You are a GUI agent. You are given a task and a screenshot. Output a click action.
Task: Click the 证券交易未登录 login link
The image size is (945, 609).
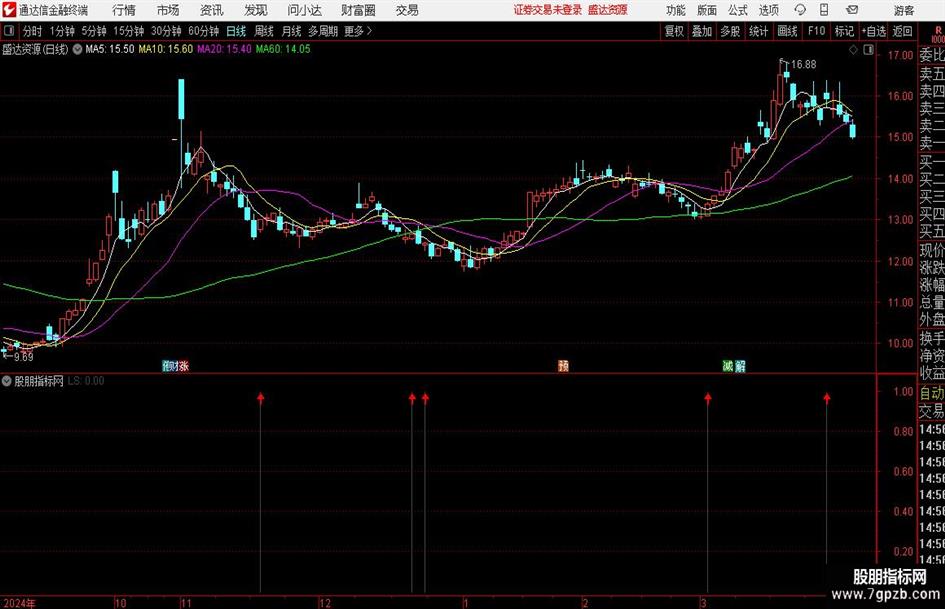click(x=547, y=10)
